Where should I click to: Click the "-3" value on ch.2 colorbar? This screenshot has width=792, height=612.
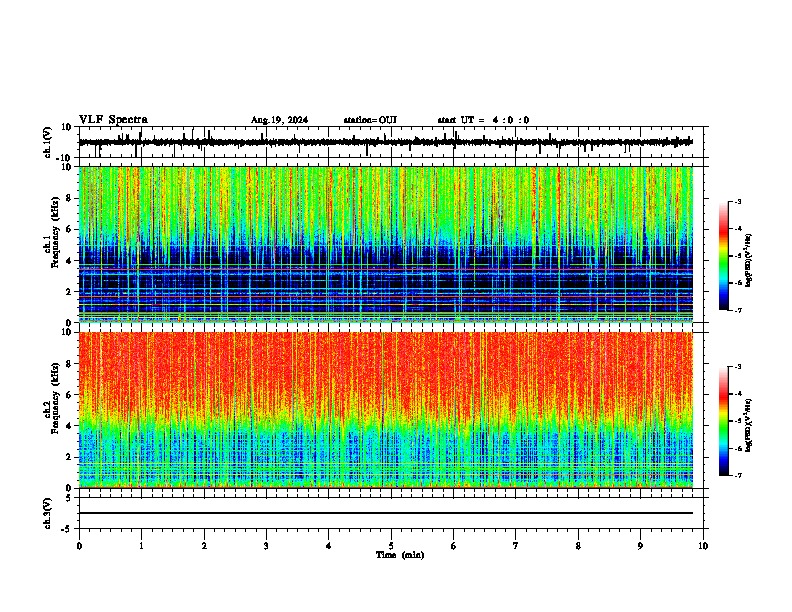[737, 367]
